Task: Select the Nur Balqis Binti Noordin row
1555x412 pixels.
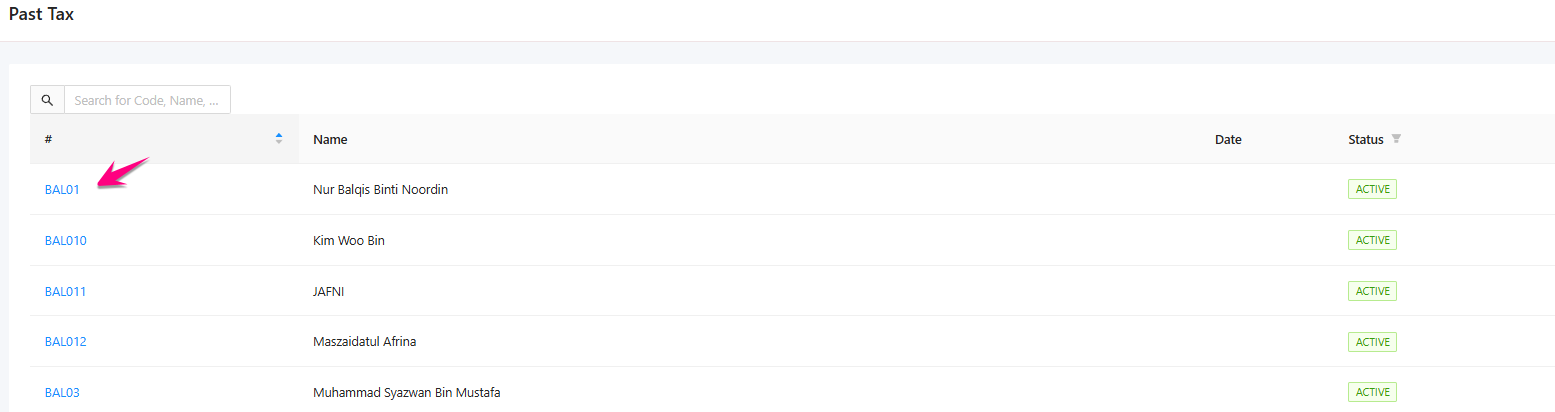Action: 380,190
